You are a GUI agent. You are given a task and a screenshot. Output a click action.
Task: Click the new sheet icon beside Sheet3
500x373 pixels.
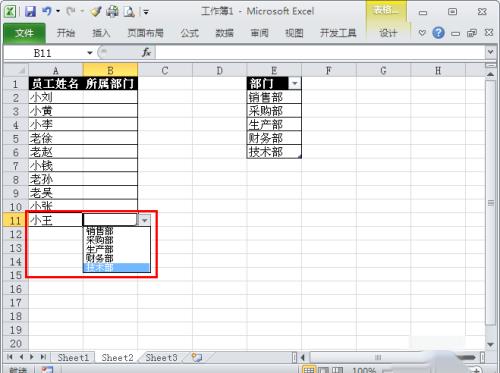pyautogui.click(x=197, y=358)
